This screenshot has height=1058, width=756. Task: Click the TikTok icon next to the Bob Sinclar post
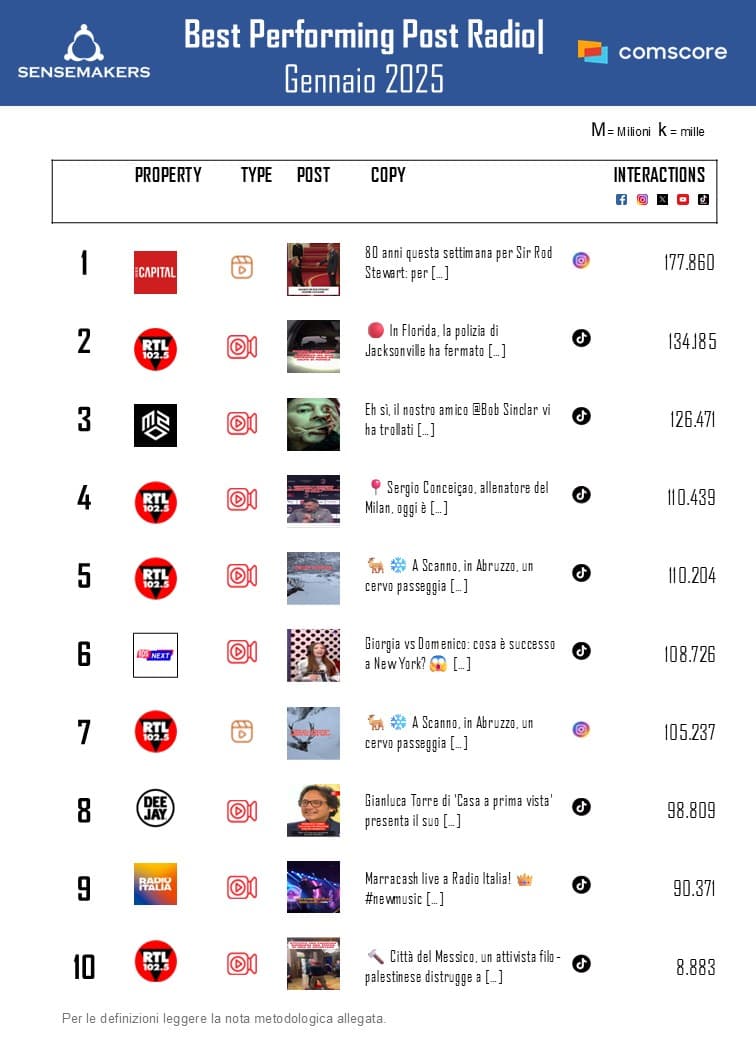click(581, 416)
